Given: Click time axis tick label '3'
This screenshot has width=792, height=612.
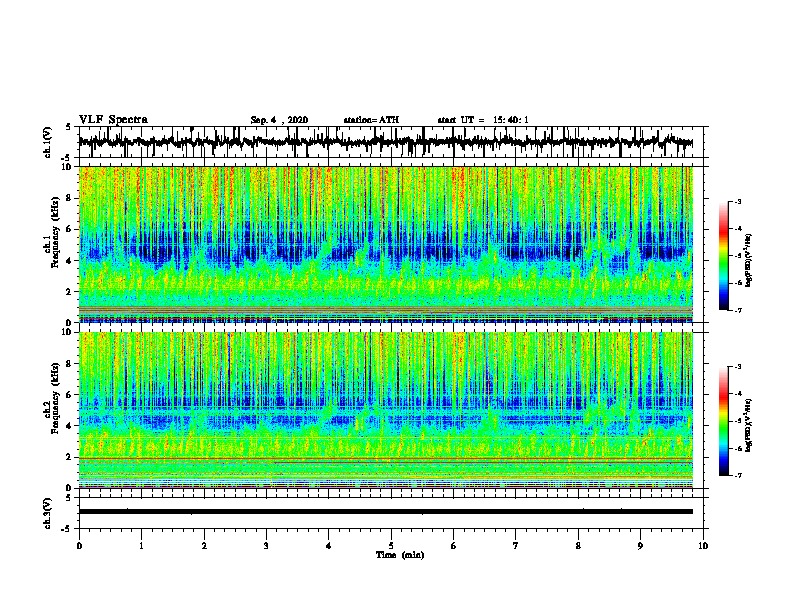Looking at the screenshot, I should coord(266,546).
